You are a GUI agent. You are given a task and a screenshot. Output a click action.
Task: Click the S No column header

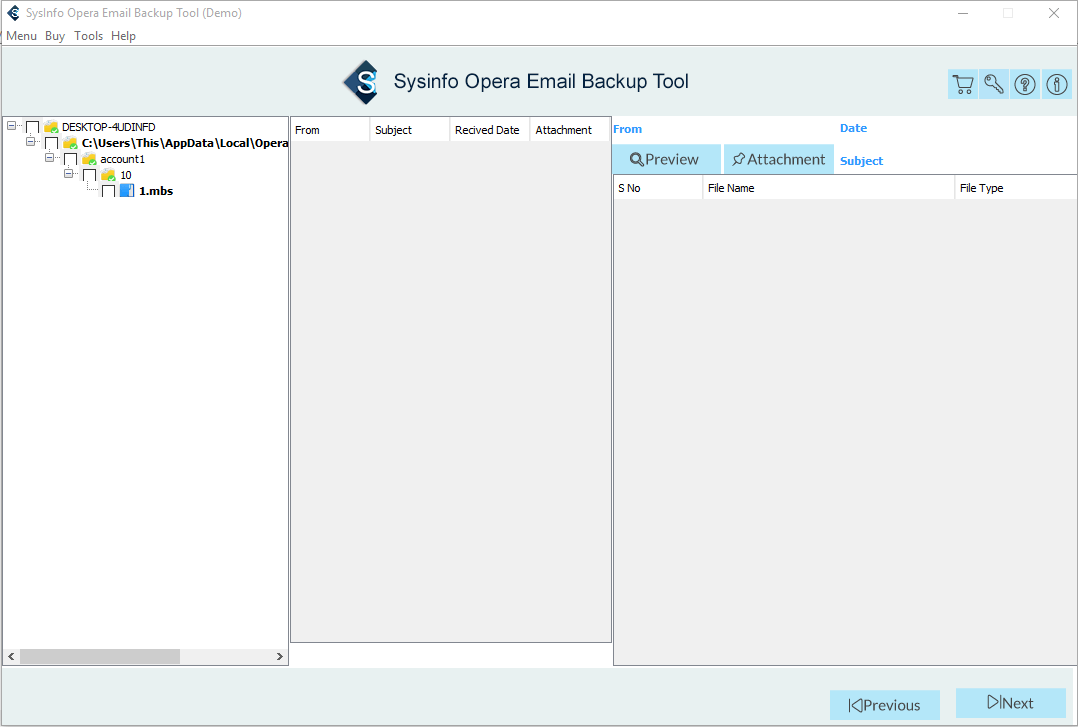coord(658,188)
